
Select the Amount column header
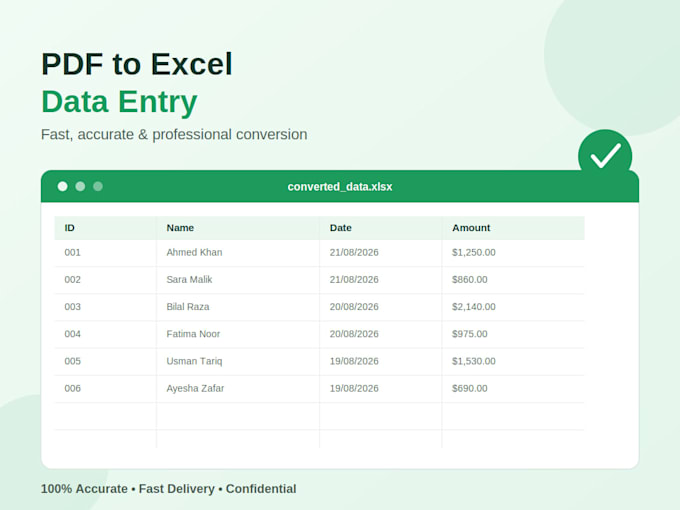[x=513, y=228]
